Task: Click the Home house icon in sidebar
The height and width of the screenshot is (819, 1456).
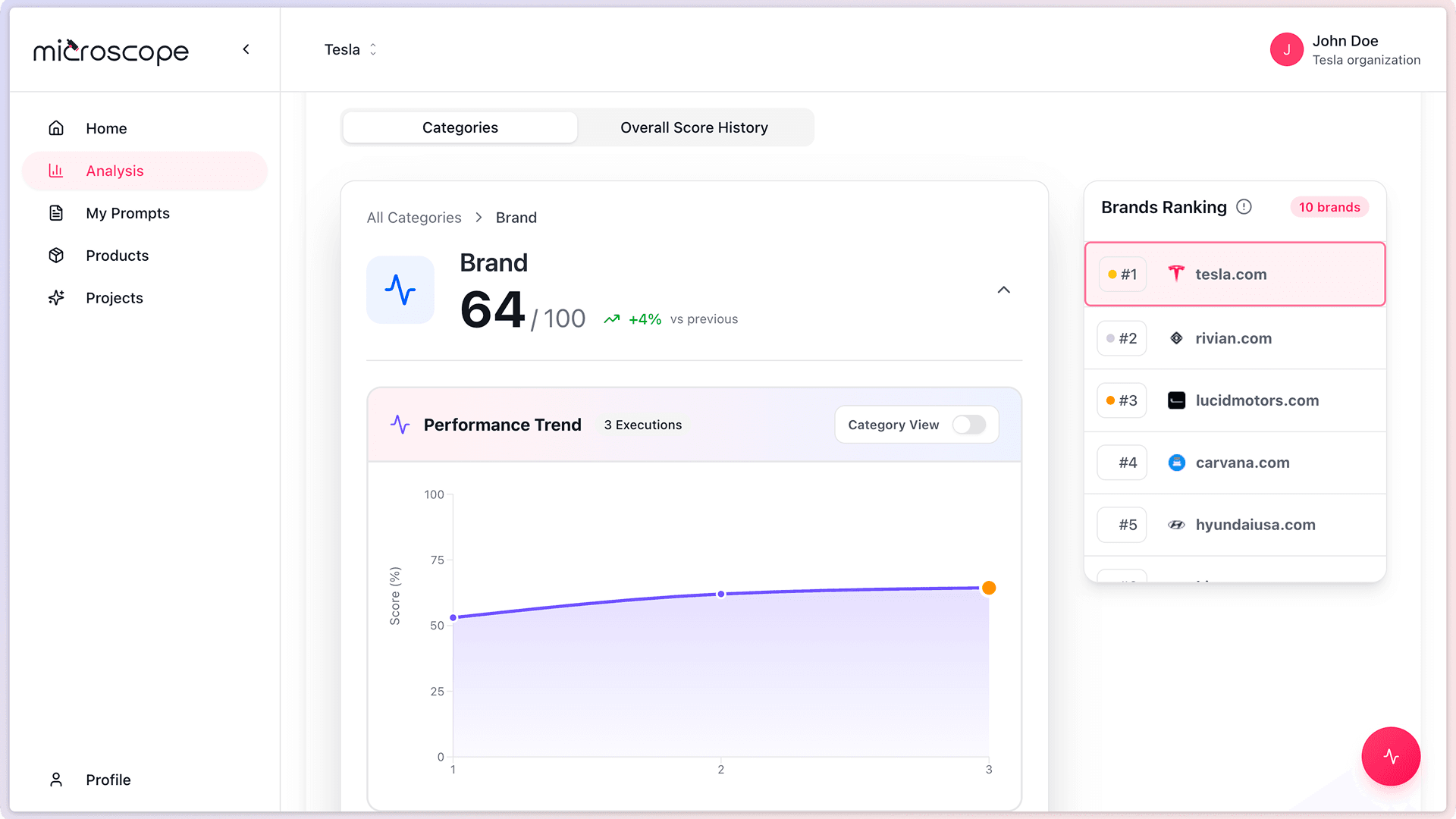Action: click(56, 128)
